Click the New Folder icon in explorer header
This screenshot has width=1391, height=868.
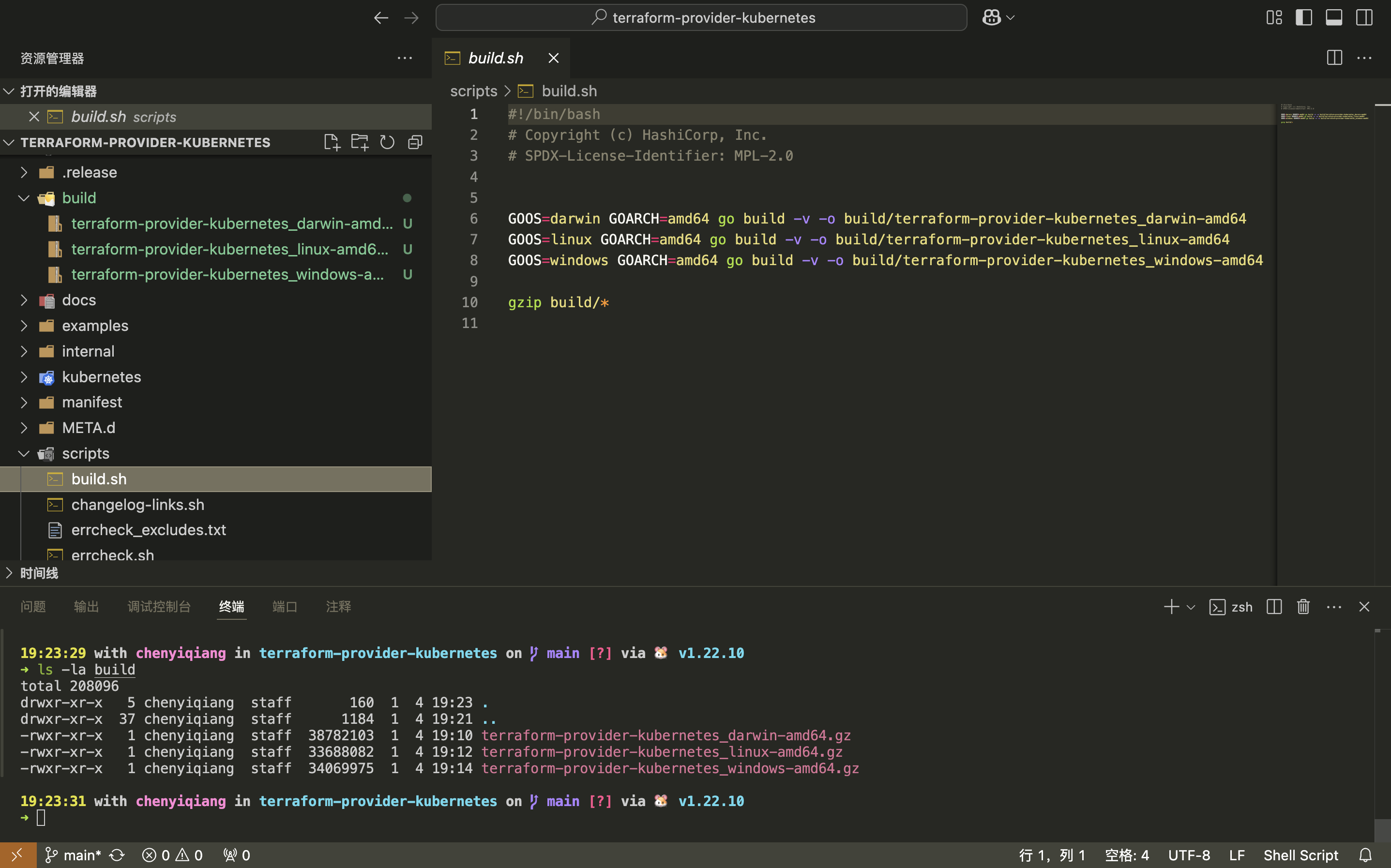pos(360,142)
